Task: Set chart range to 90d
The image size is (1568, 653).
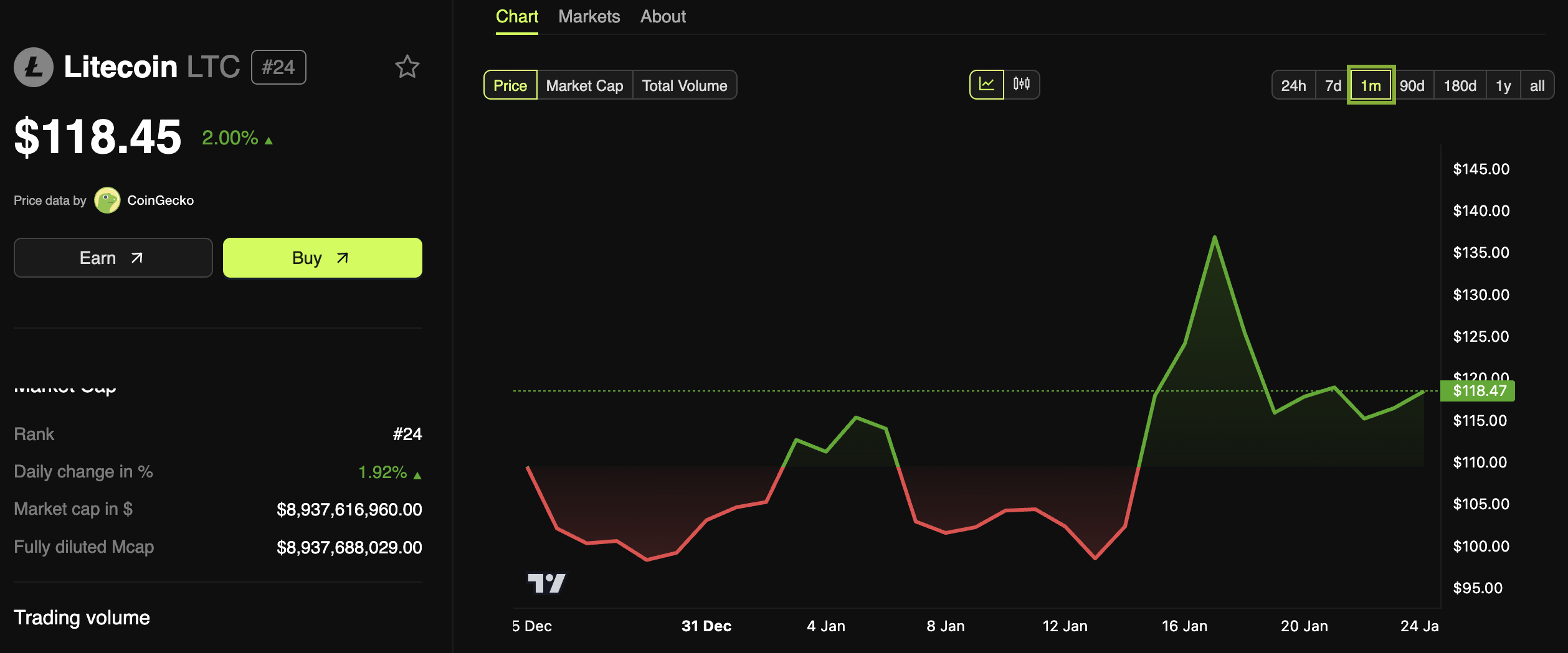Action: 1412,85
